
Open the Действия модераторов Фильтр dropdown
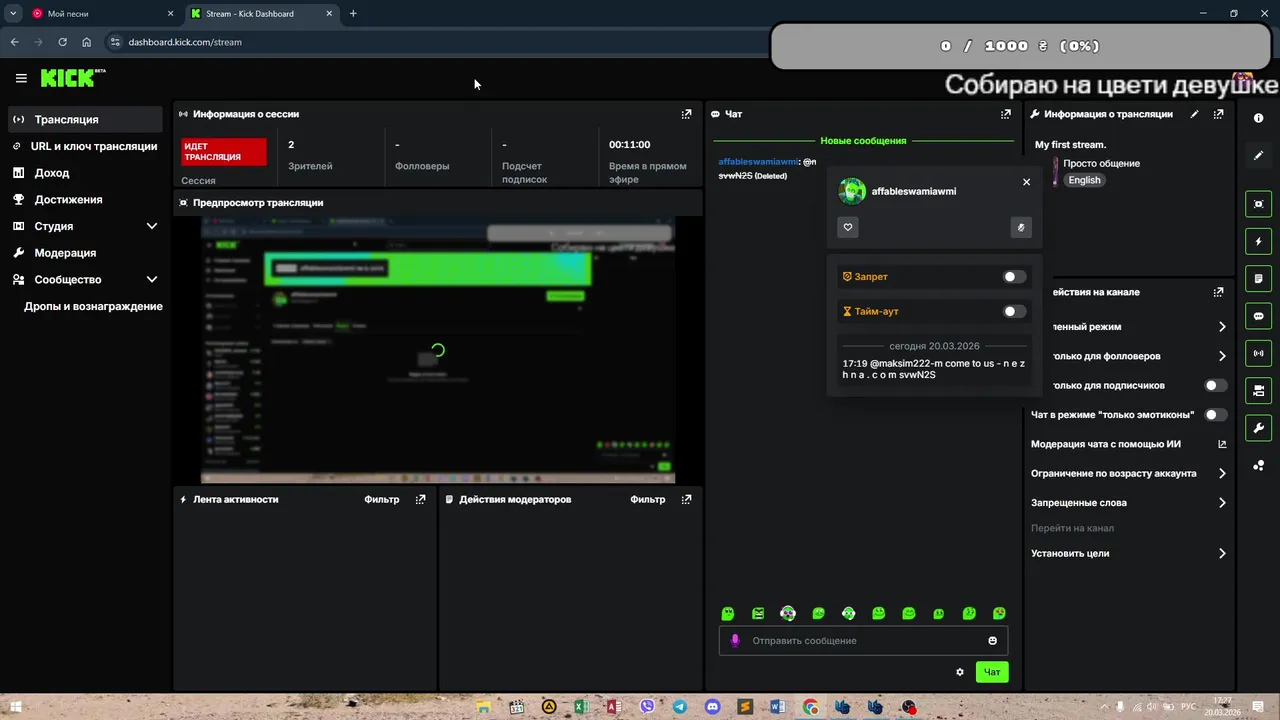pos(648,499)
